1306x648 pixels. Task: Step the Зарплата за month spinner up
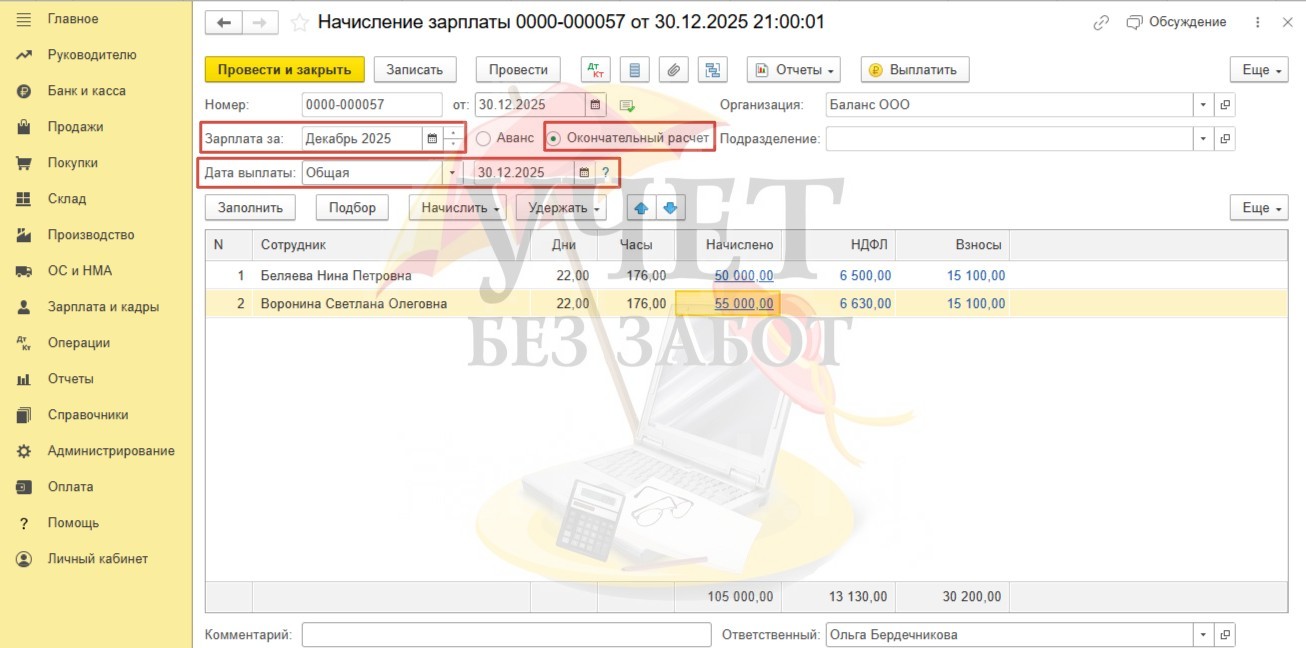pyautogui.click(x=455, y=133)
